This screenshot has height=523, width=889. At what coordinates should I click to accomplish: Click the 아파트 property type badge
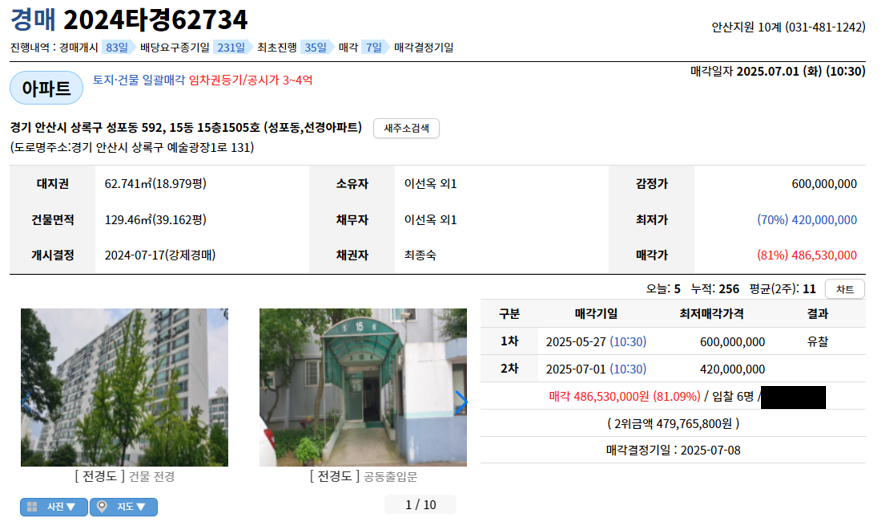click(46, 88)
